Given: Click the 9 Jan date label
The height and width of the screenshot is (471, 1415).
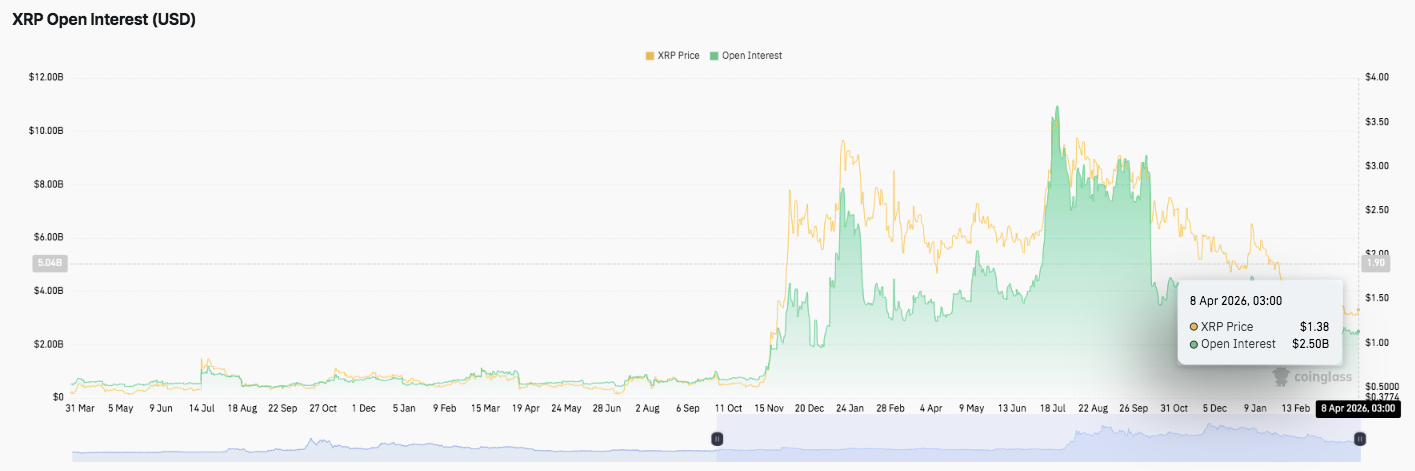Looking at the screenshot, I should 1255,408.
